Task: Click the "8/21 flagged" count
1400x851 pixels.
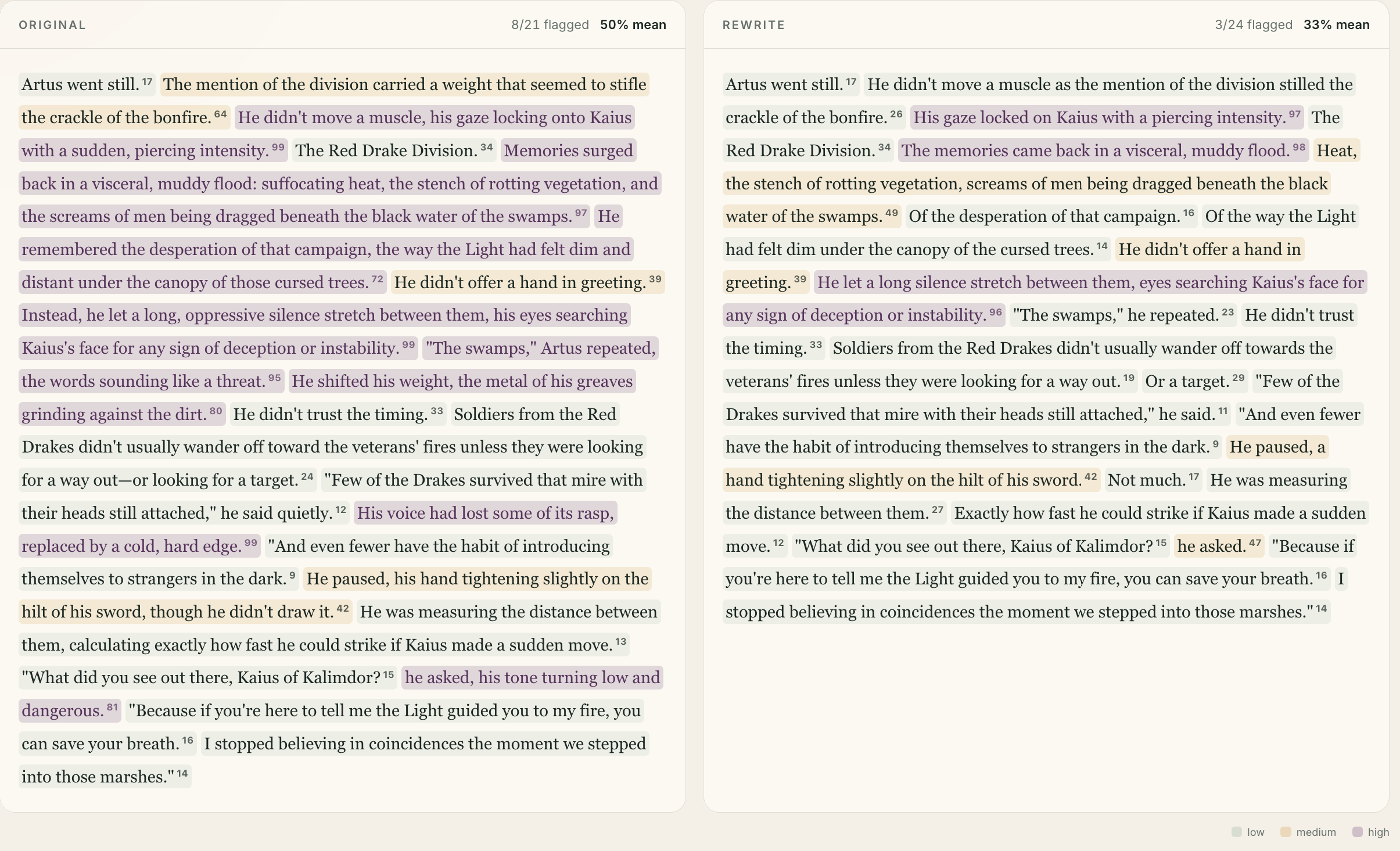Action: point(550,25)
